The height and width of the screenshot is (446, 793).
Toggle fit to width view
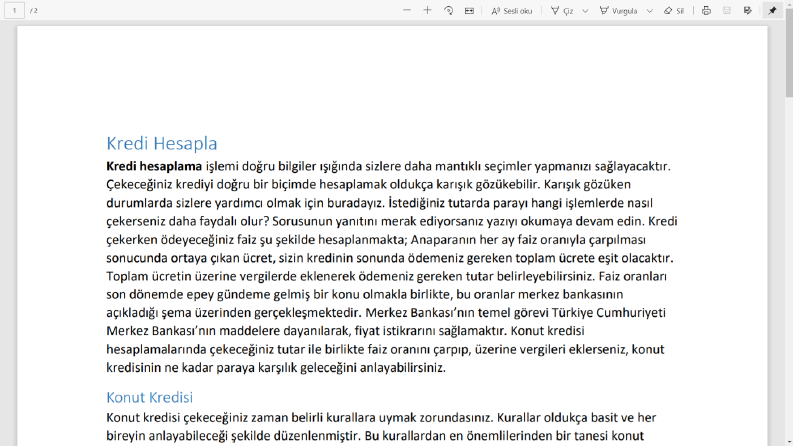tap(469, 10)
